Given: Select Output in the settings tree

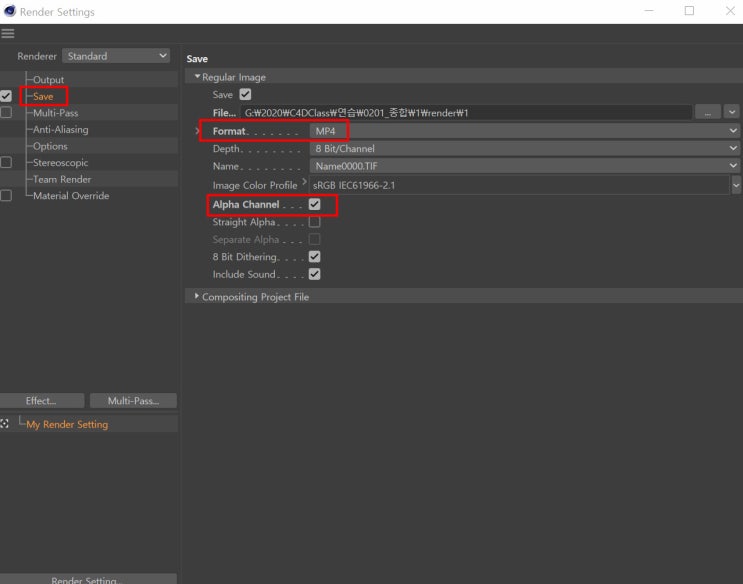Looking at the screenshot, I should click(48, 80).
